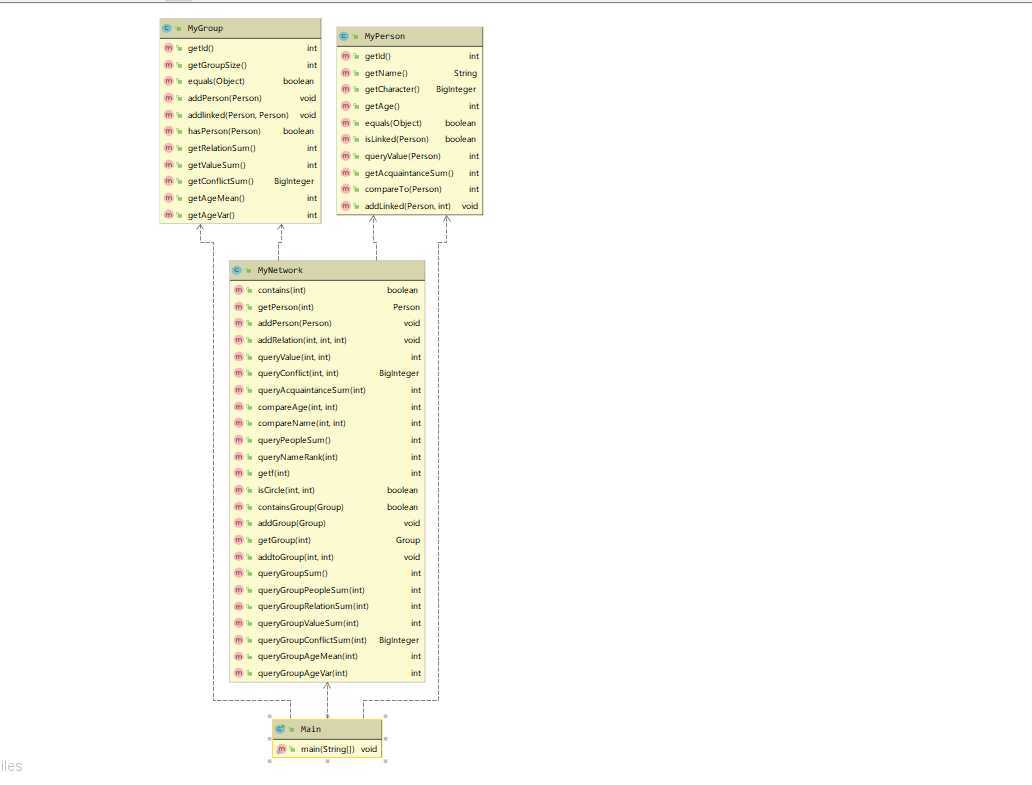Click the method icon for getAcquaintanceSum()

click(346, 173)
